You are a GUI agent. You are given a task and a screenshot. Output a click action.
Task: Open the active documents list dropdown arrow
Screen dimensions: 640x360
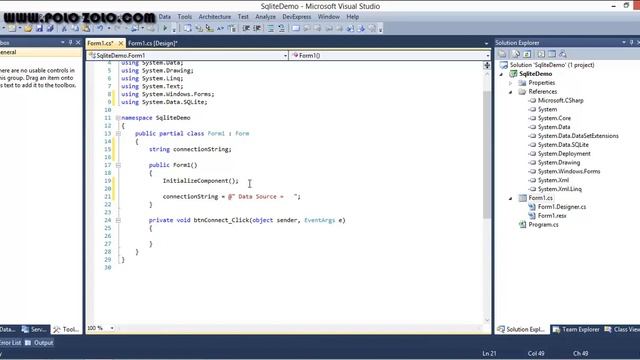486,43
